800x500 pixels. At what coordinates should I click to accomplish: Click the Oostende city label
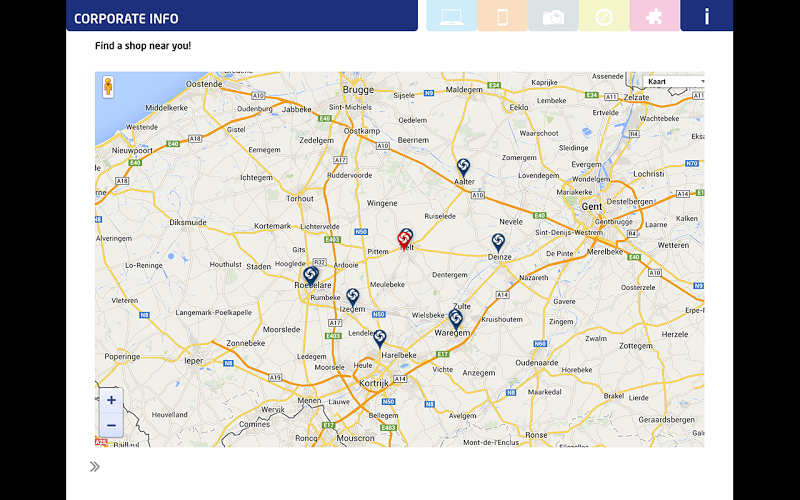[x=204, y=84]
